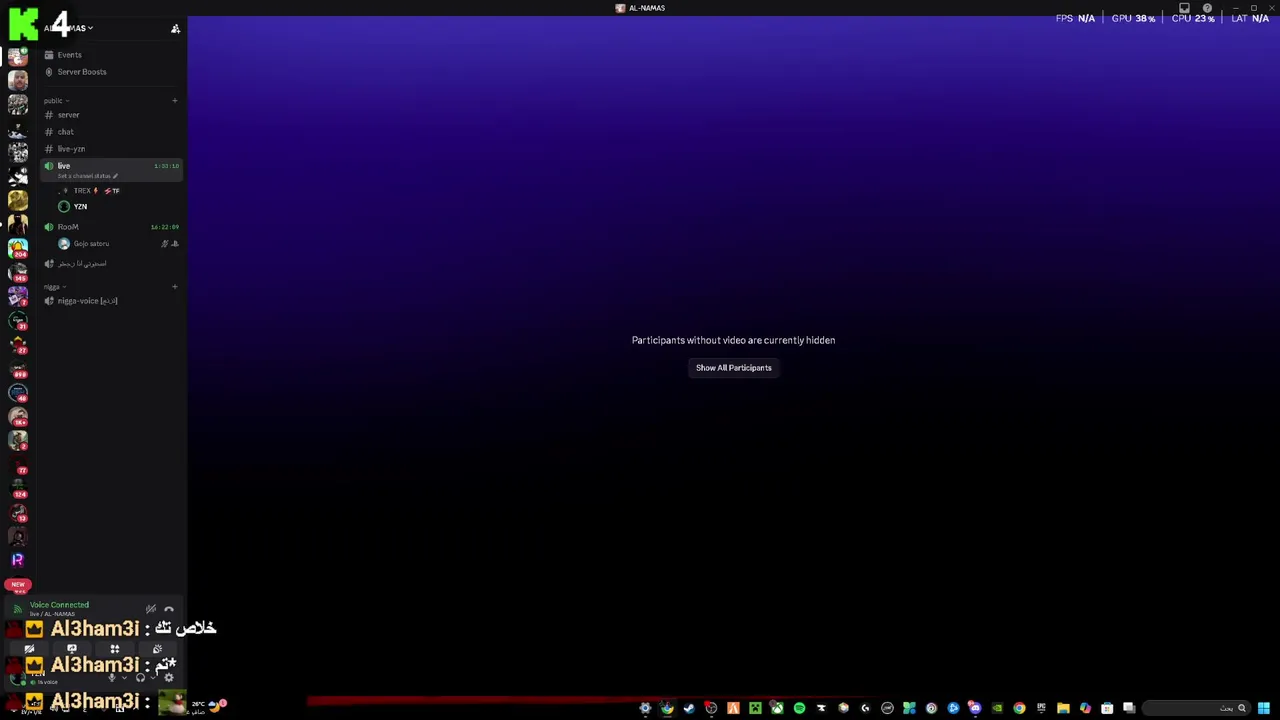1280x720 pixels.
Task: Click the Set a channel status link
Action: (x=87, y=176)
